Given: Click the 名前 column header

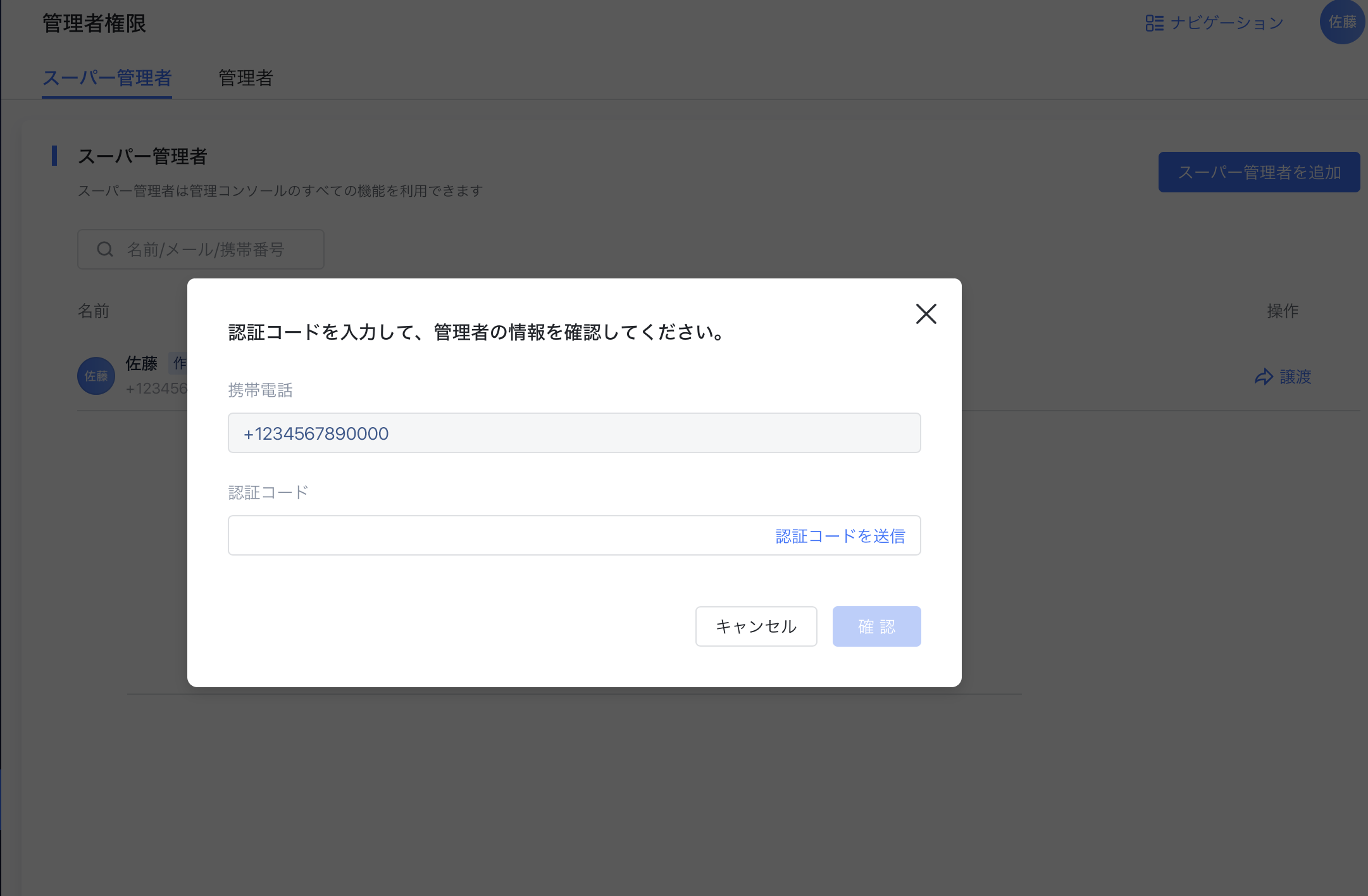Looking at the screenshot, I should click(94, 311).
